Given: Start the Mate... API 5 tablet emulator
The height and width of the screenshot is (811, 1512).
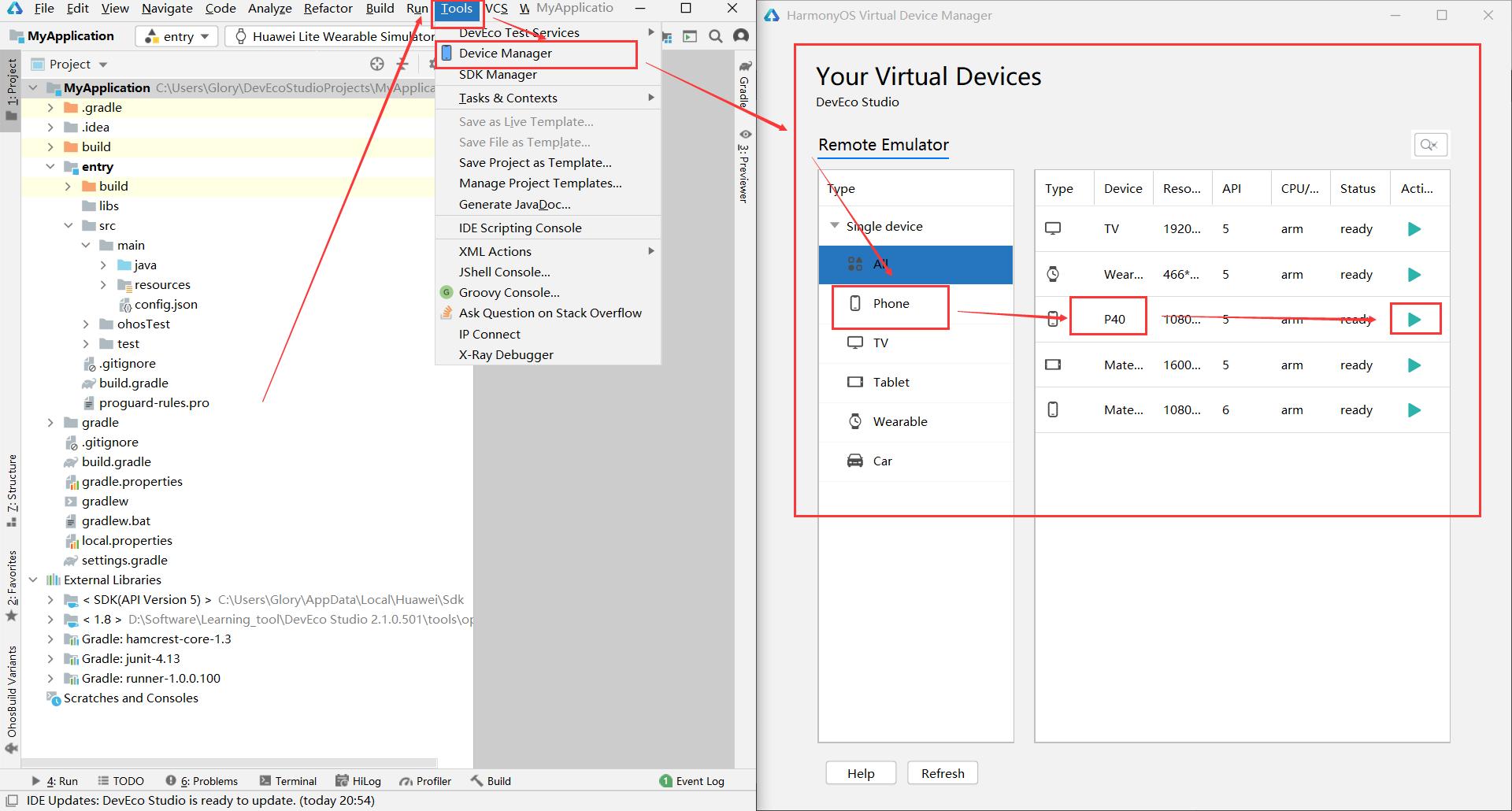Looking at the screenshot, I should point(1414,365).
